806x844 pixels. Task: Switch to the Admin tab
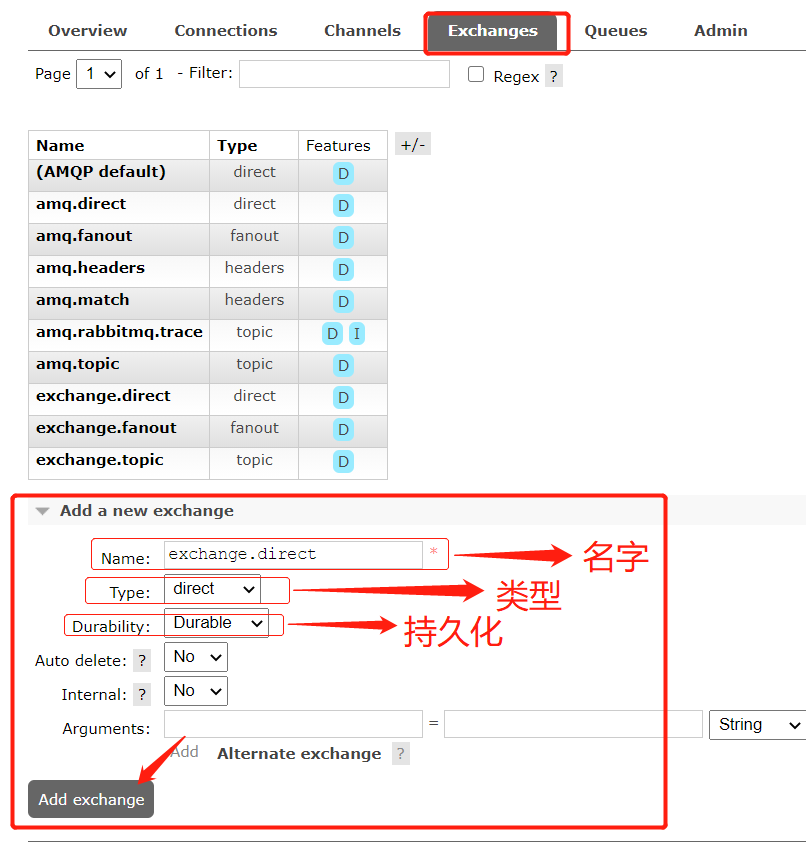[720, 31]
